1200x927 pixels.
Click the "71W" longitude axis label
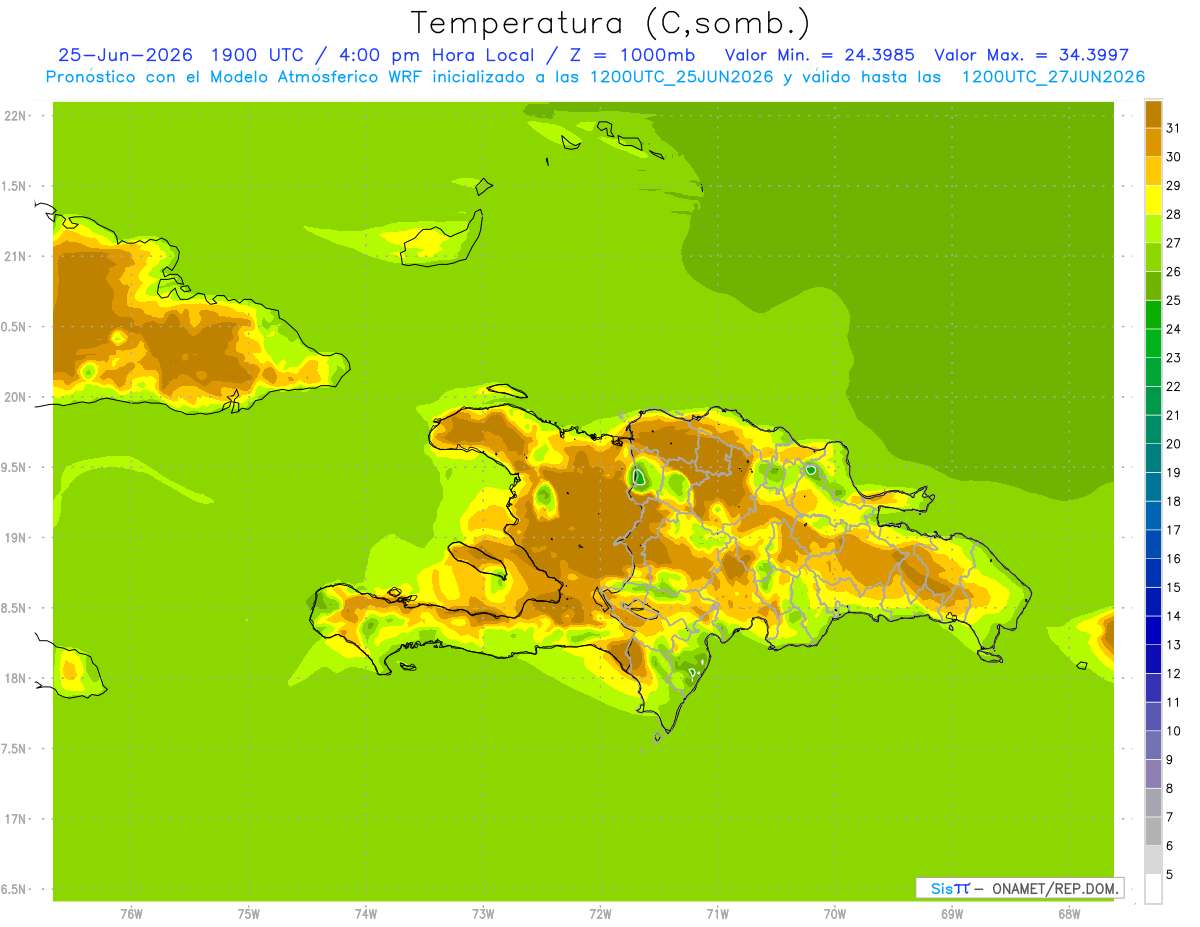(x=717, y=913)
